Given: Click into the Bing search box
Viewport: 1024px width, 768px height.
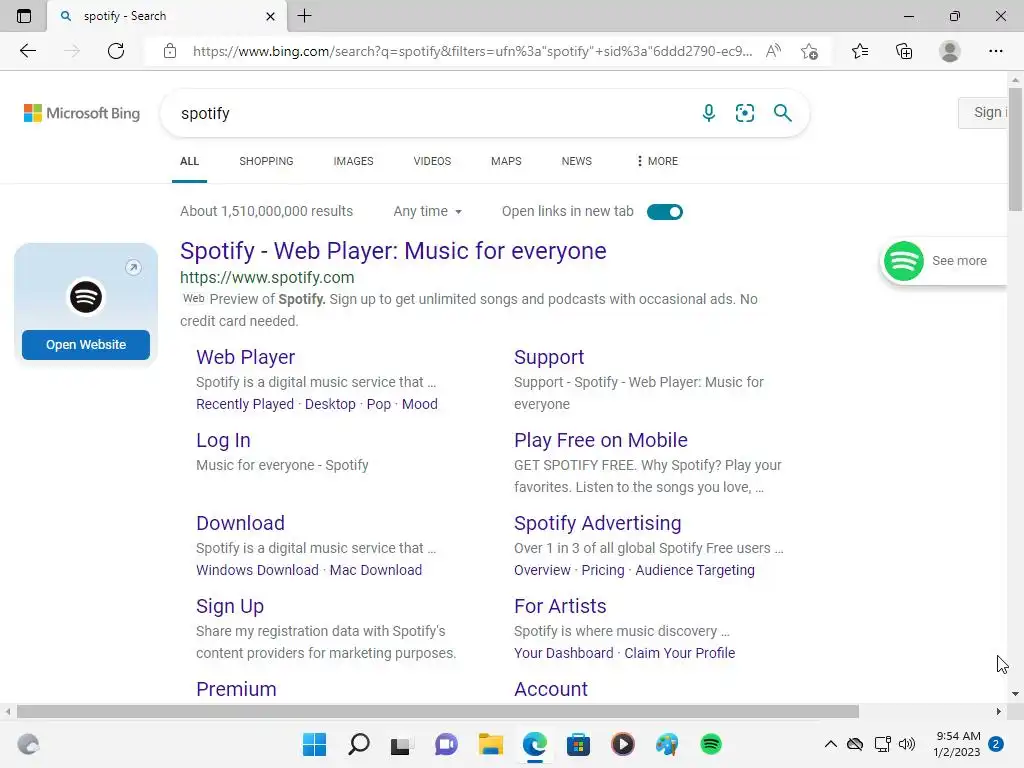Looking at the screenshot, I should pos(431,113).
